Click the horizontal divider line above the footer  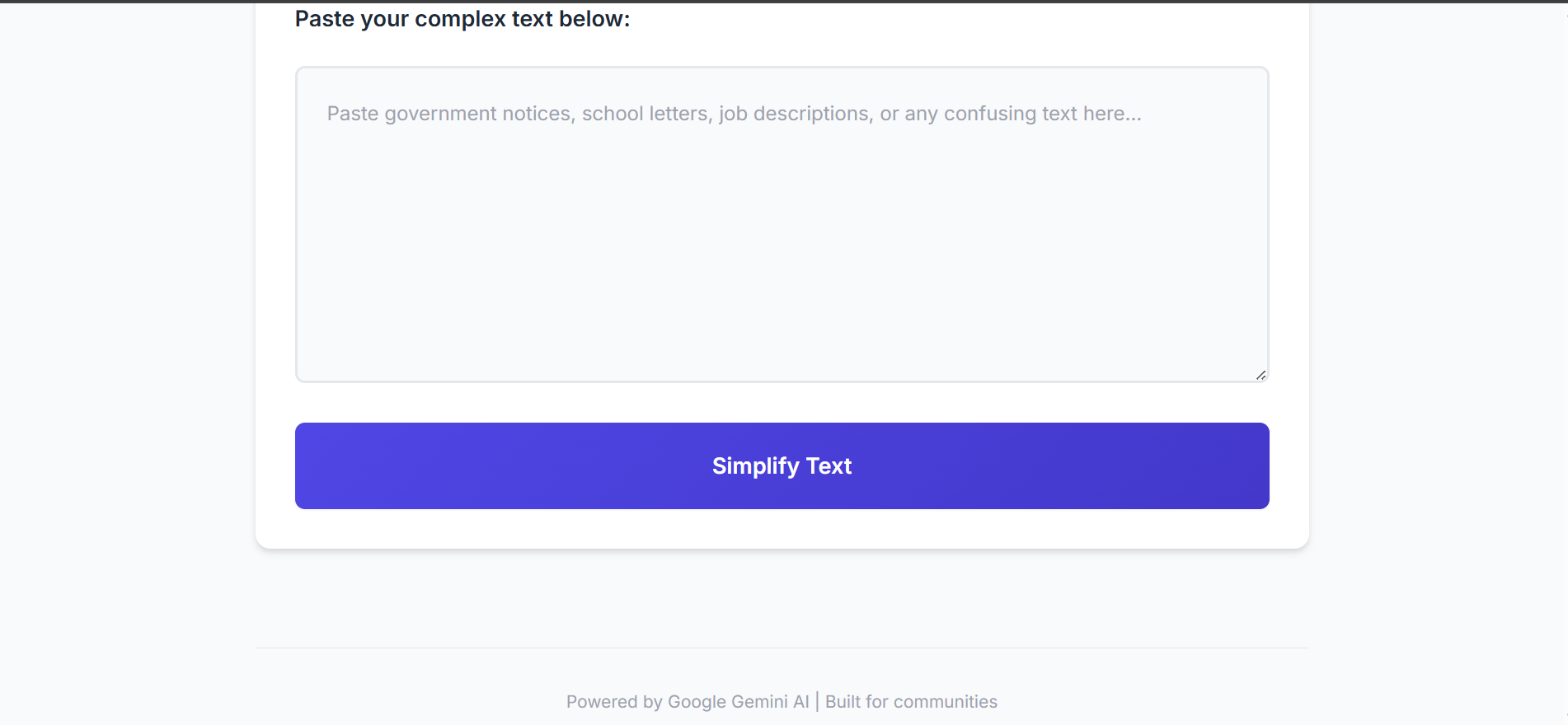pos(782,648)
